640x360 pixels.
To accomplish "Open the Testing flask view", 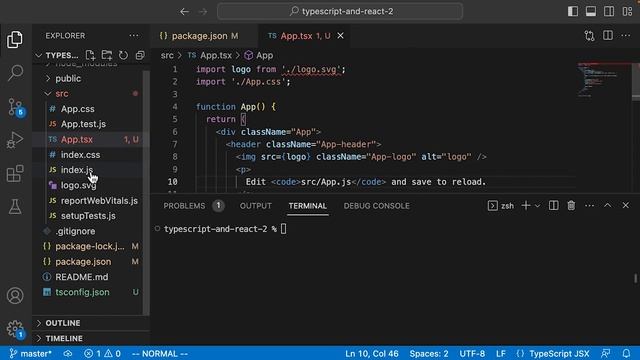I will point(15,207).
